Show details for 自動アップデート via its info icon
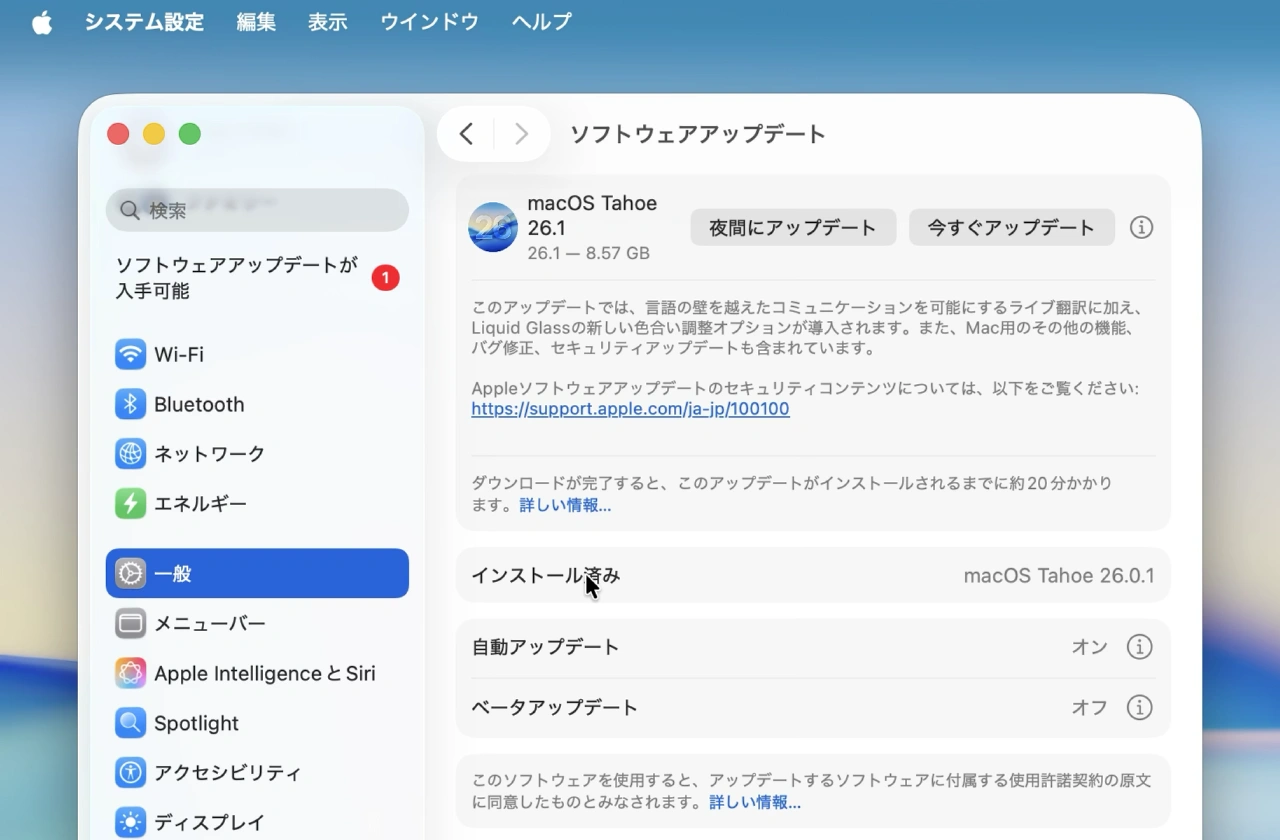 coord(1140,647)
